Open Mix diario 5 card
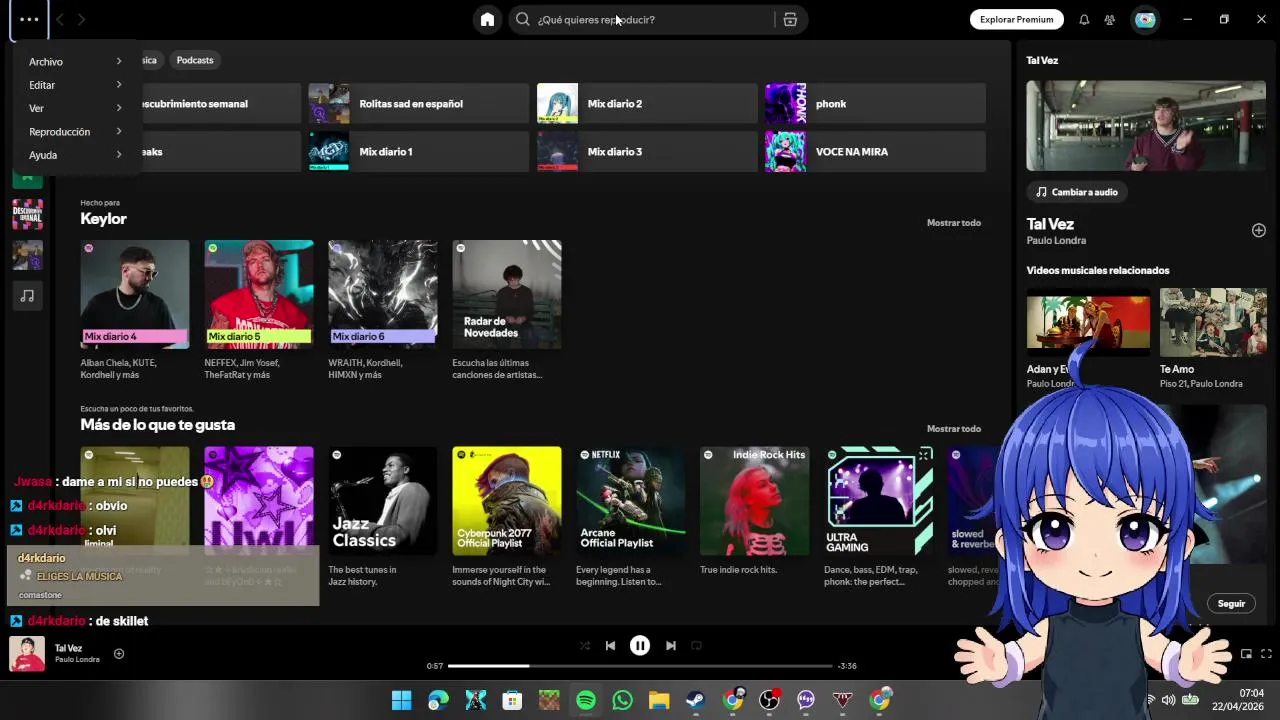1280x720 pixels. pyautogui.click(x=259, y=310)
